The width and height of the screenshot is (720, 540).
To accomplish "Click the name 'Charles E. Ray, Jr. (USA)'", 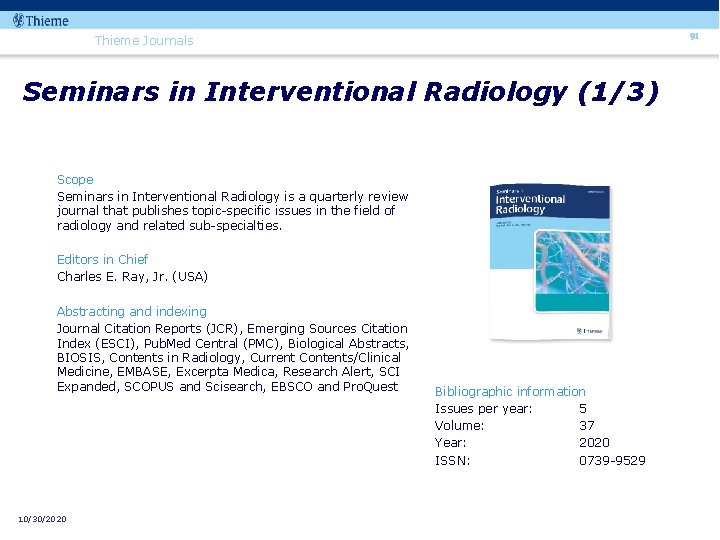I will pyautogui.click(x=132, y=276).
